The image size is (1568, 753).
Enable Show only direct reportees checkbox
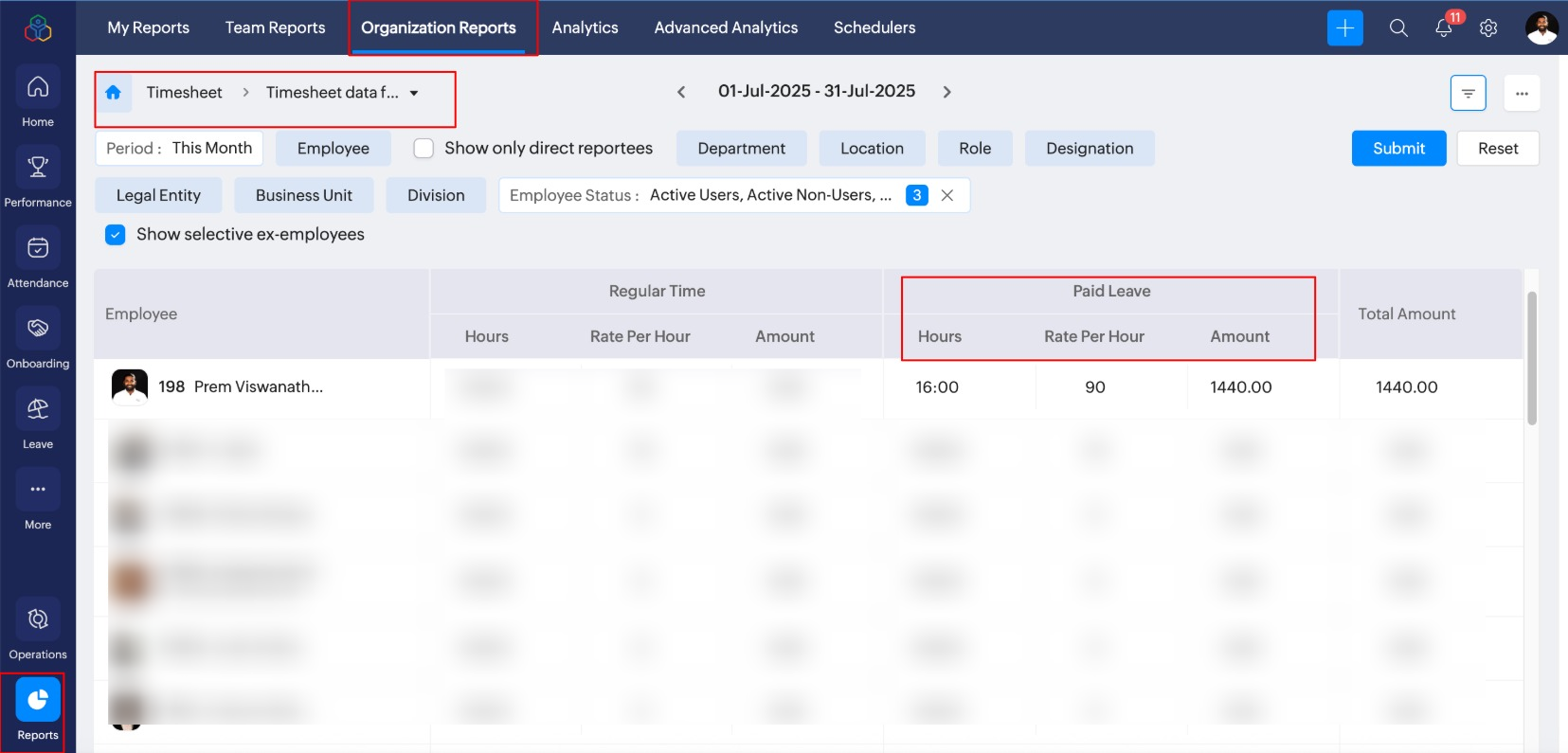[424, 149]
